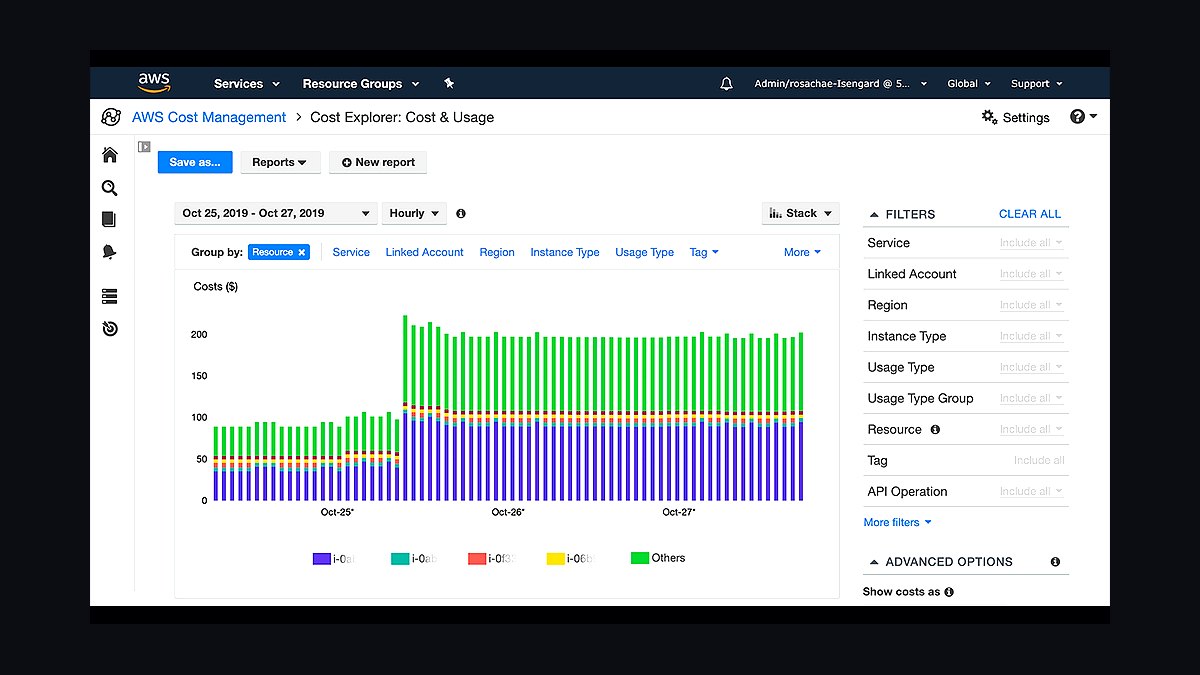Viewport: 1200px width, 675px height.
Task: Open the Services menu
Action: pos(247,84)
